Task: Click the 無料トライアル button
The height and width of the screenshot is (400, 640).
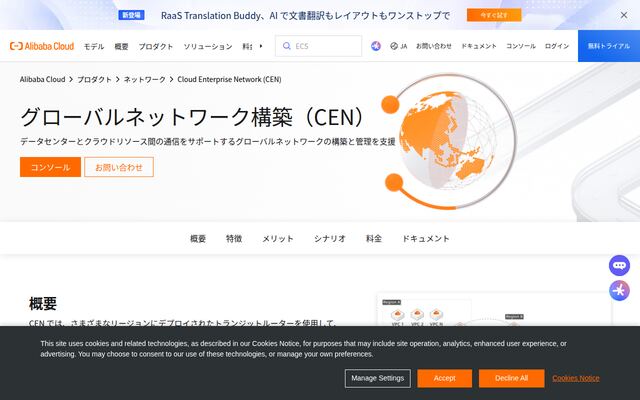Action: 609,46
